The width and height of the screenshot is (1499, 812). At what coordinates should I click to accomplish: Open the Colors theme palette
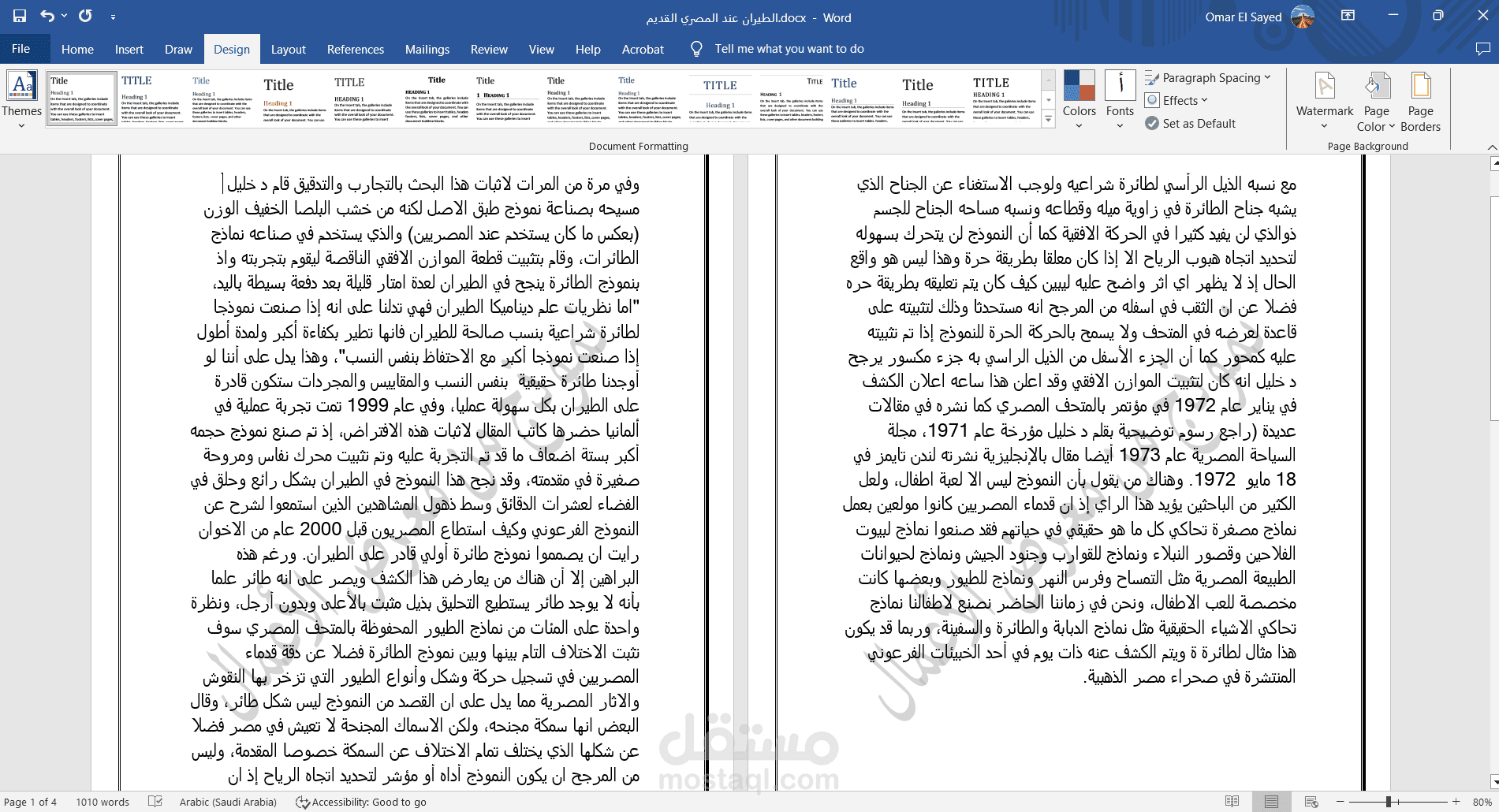[1079, 100]
